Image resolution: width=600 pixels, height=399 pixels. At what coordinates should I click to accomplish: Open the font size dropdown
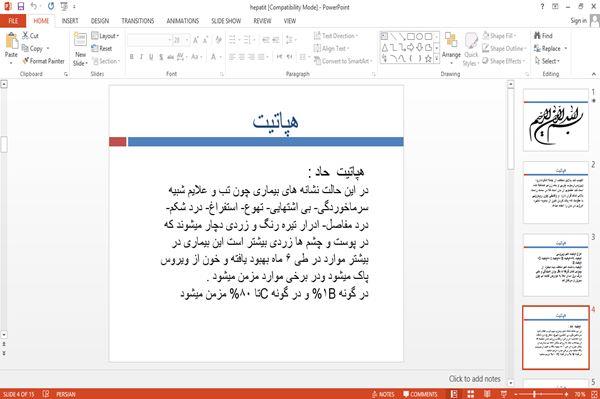pos(187,40)
